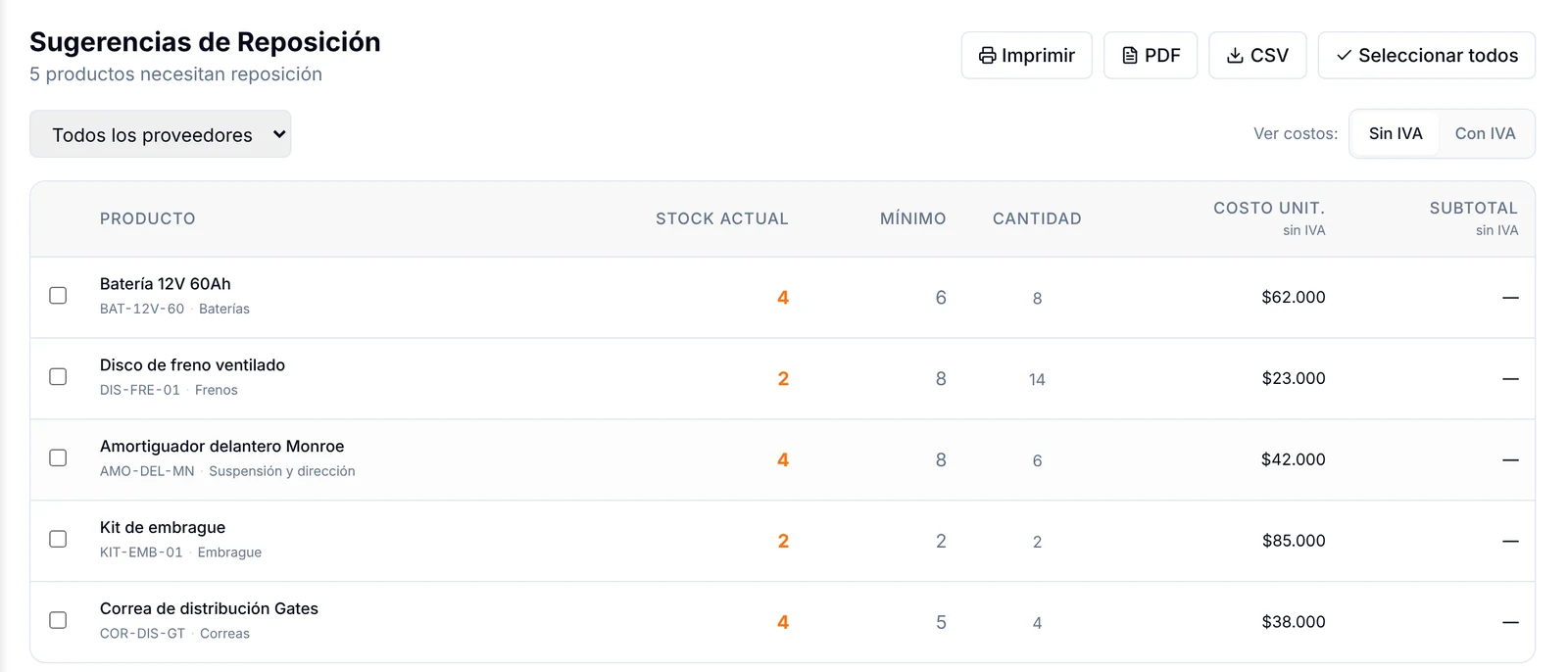1568x672 pixels.
Task: Click the checkmark icon on Seleccionar todos
Action: click(x=1345, y=56)
